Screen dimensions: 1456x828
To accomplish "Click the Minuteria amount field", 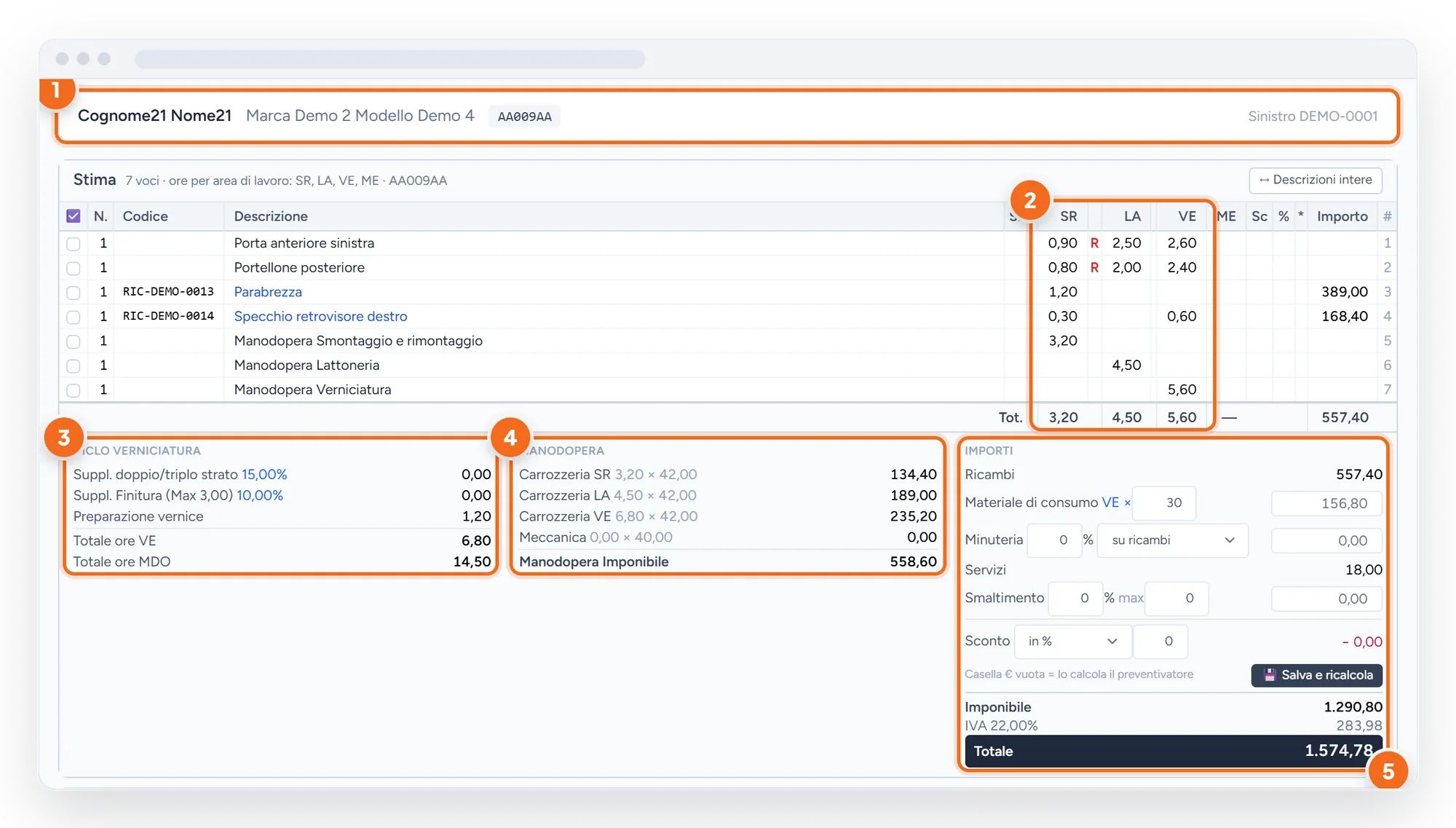I will (x=1326, y=541).
